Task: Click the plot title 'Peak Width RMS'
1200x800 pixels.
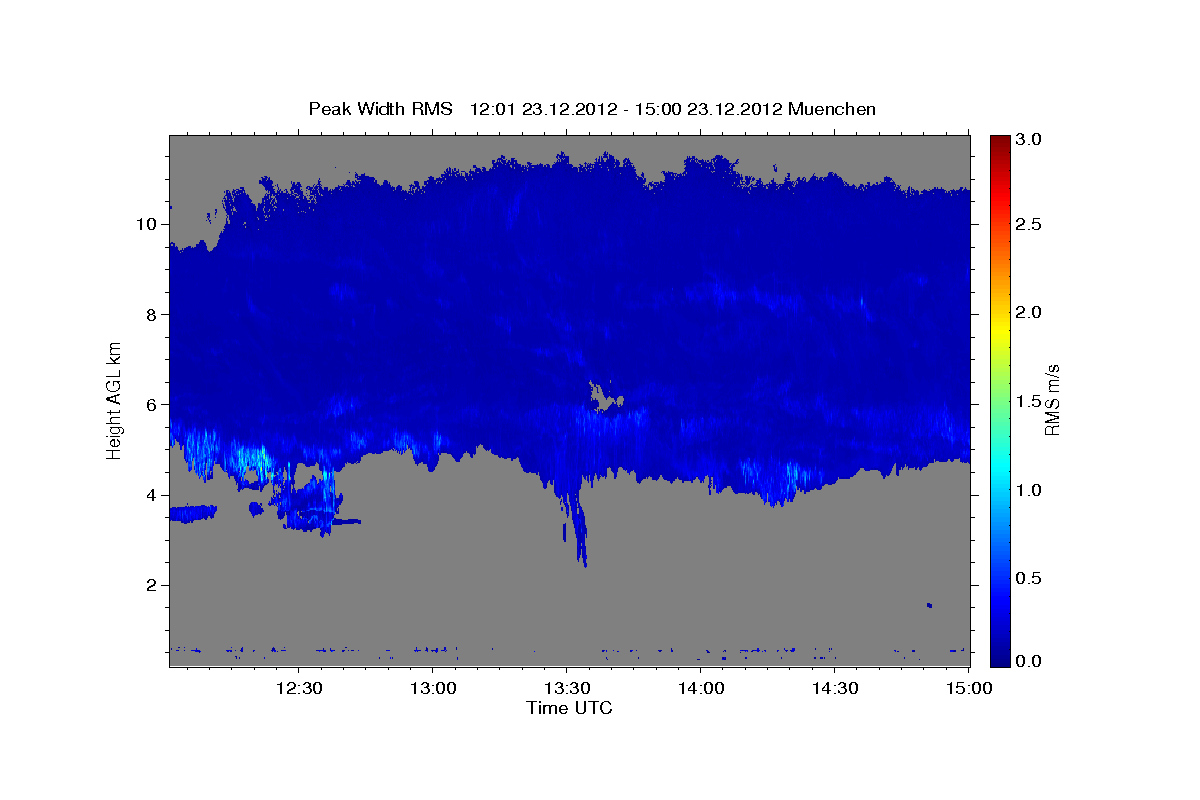Action: (380, 108)
